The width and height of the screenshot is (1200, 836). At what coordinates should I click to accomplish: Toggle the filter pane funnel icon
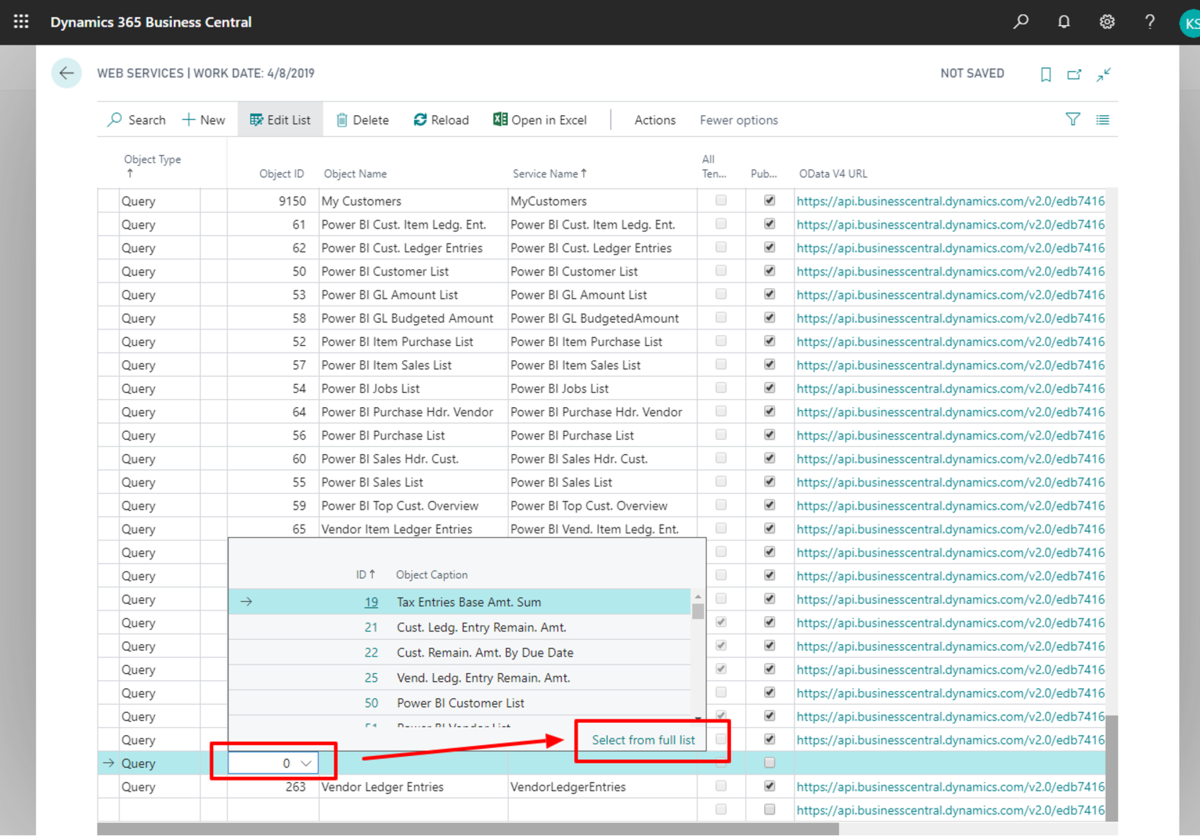click(1073, 119)
